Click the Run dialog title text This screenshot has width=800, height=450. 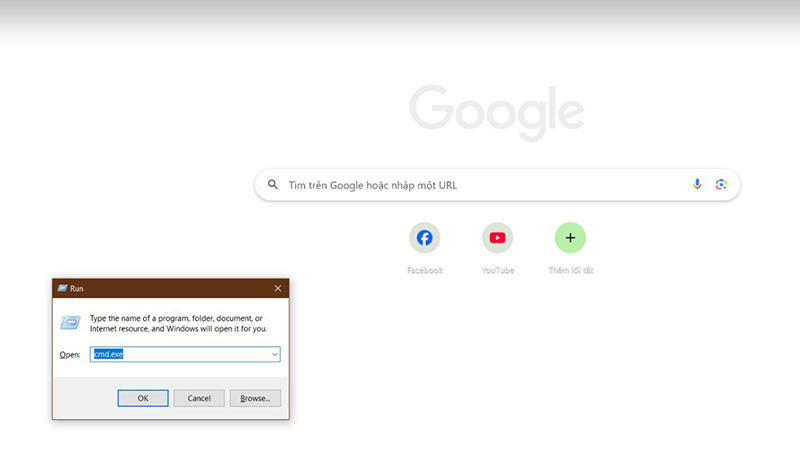point(77,288)
